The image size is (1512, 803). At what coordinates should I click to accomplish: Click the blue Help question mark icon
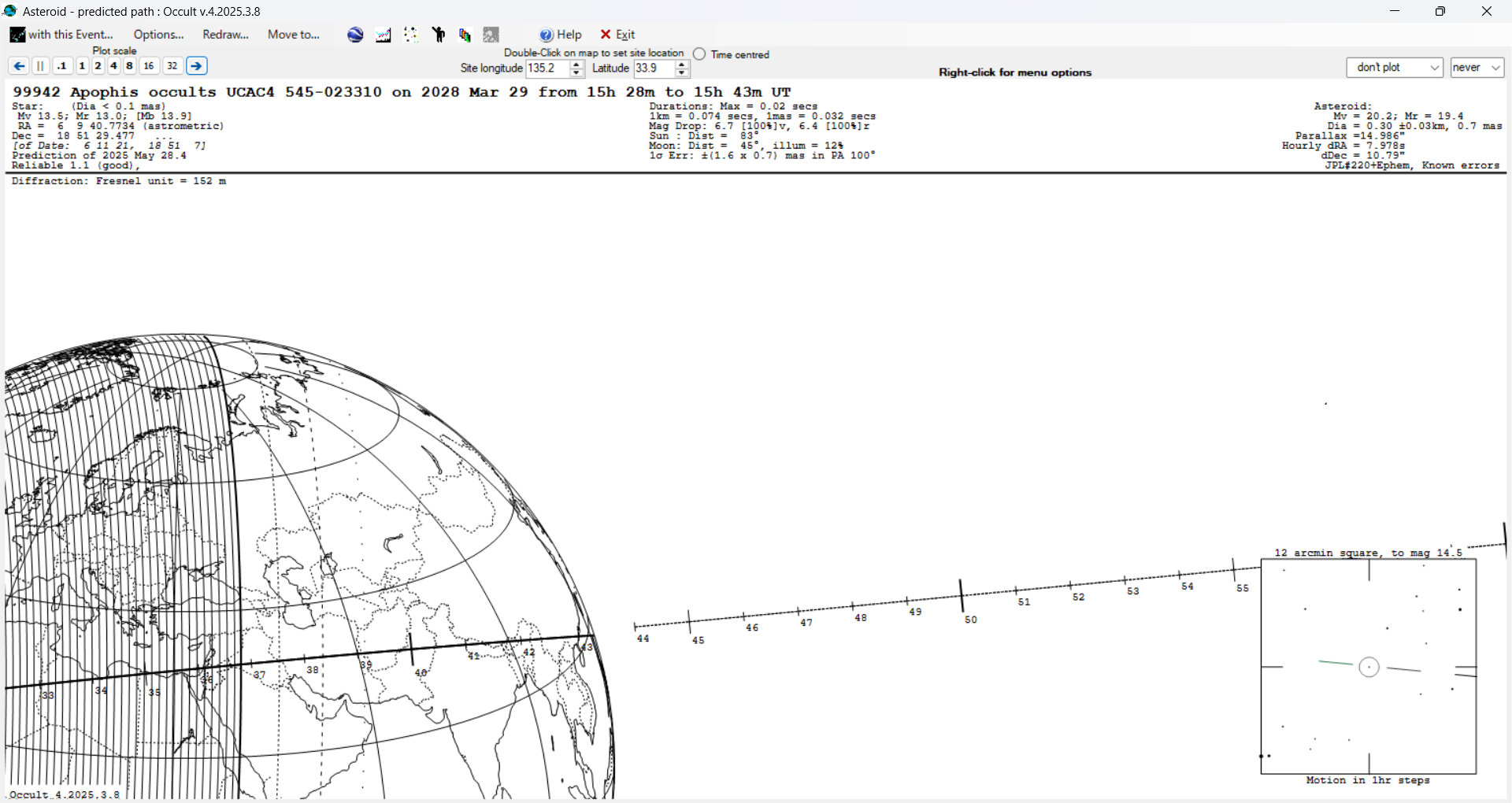pyautogui.click(x=547, y=35)
